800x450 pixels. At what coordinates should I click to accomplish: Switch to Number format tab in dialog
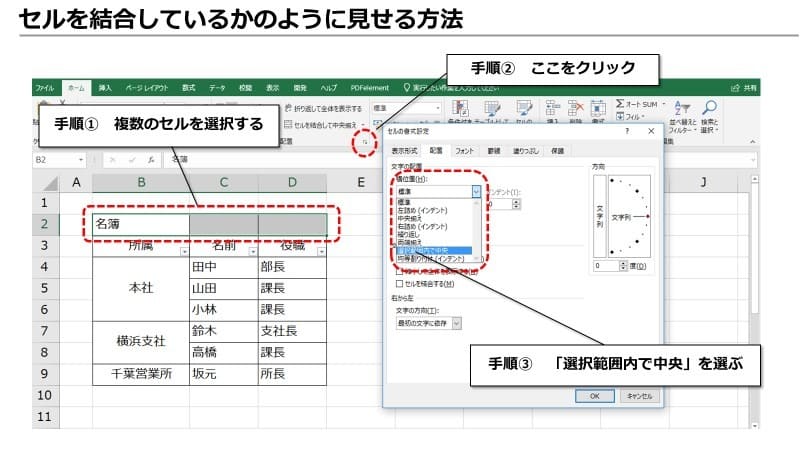tap(405, 151)
